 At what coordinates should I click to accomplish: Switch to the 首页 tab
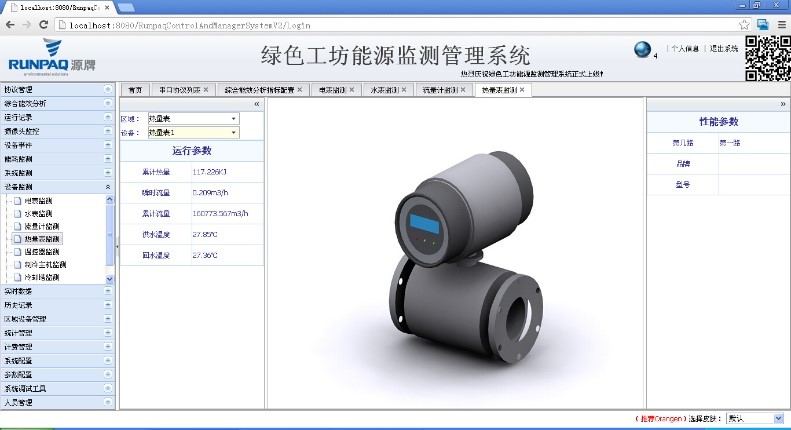(135, 90)
